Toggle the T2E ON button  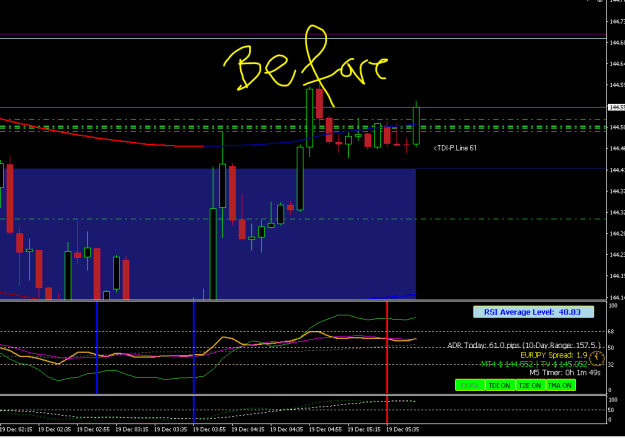tap(530, 385)
